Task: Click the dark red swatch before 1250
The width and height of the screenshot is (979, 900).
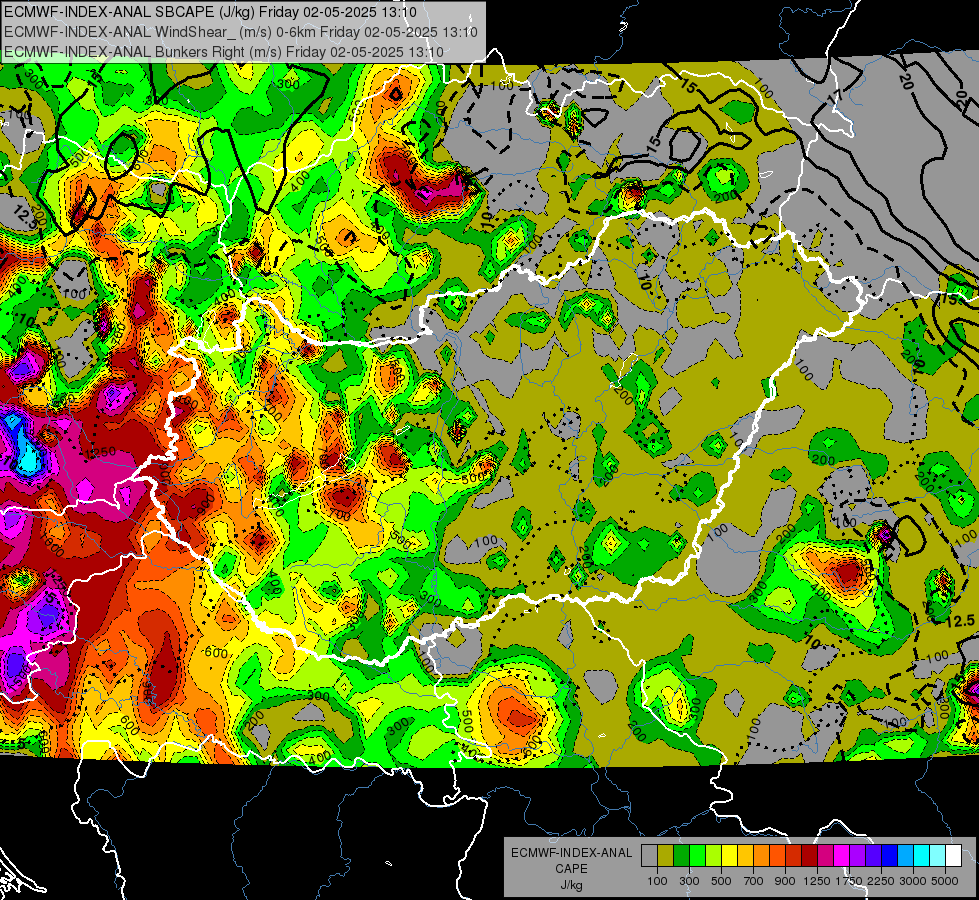Action: [x=809, y=856]
